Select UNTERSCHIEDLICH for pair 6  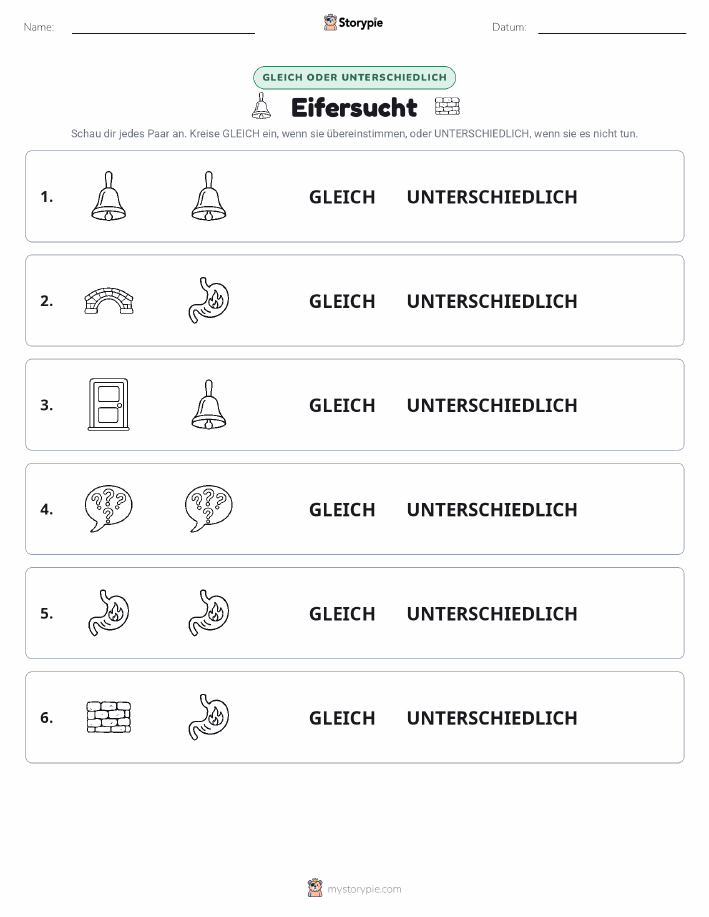[x=492, y=718]
